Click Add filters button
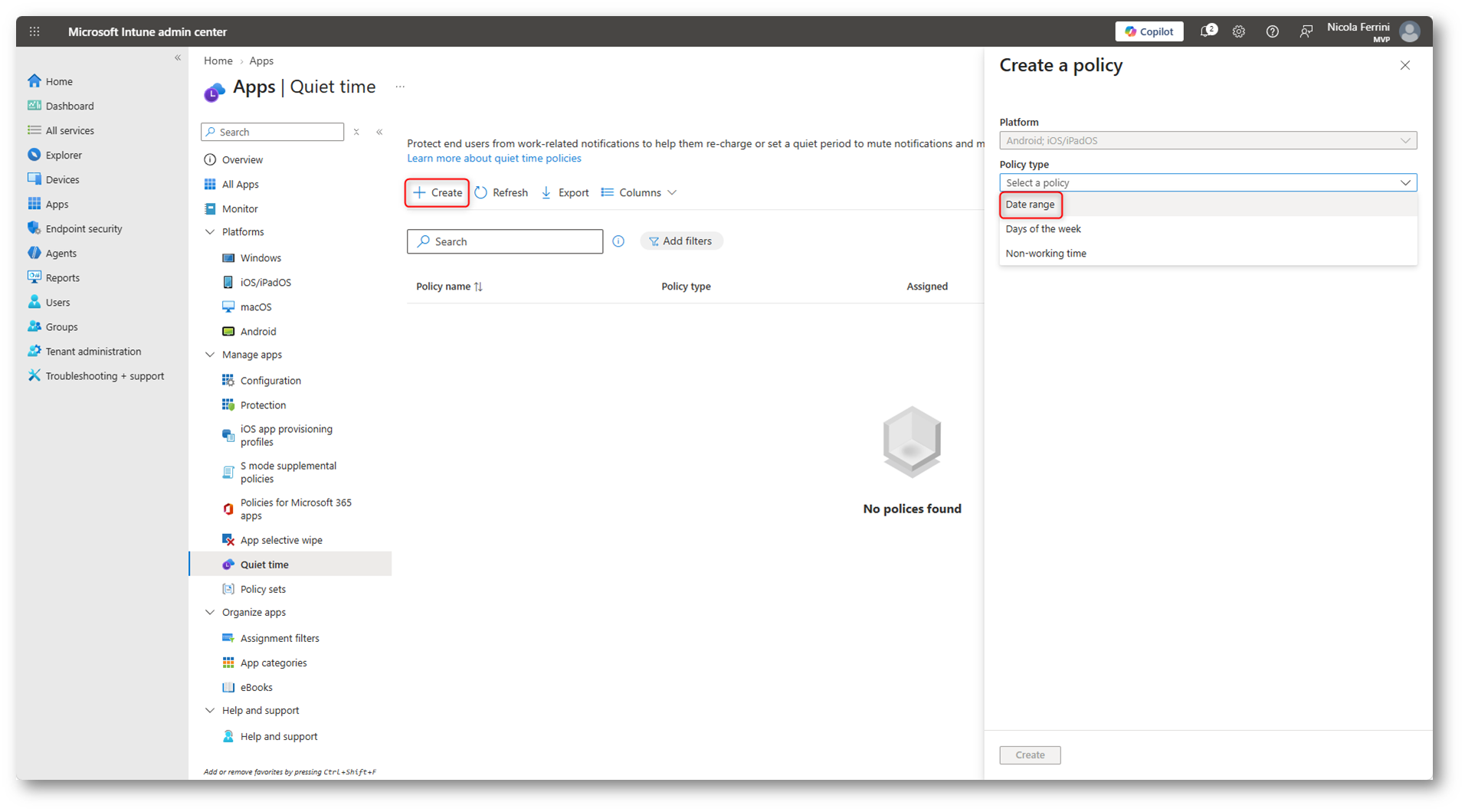Viewport: 1465px width, 812px height. coord(681,241)
